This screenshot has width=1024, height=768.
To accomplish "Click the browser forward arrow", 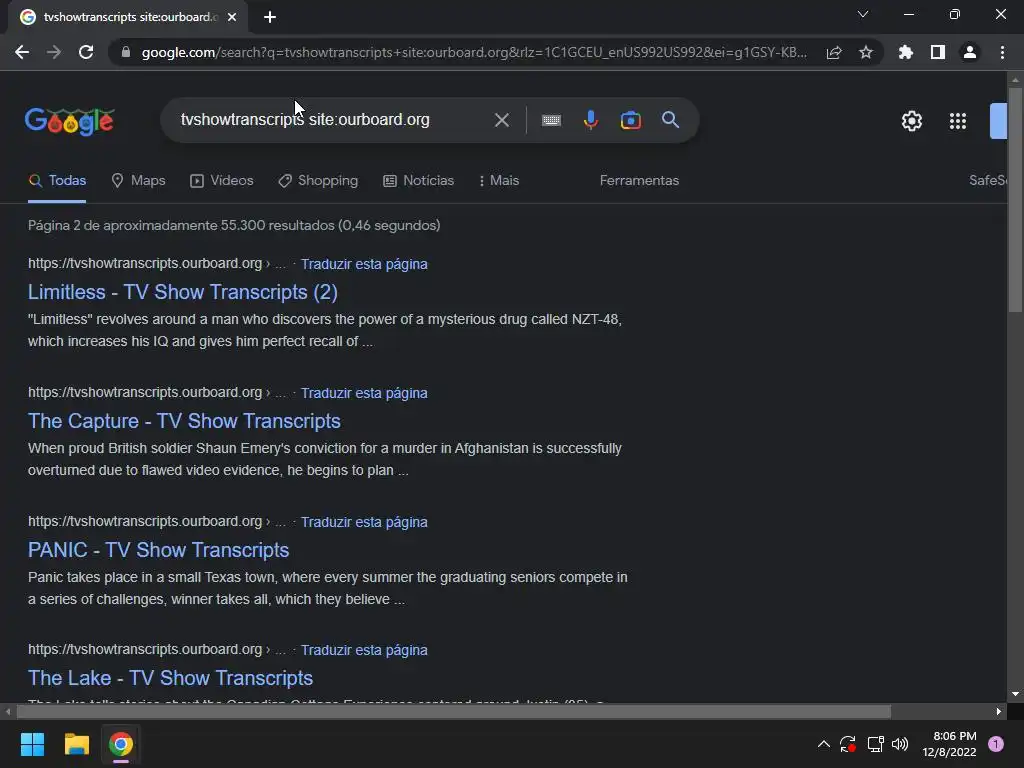I will click(x=54, y=52).
